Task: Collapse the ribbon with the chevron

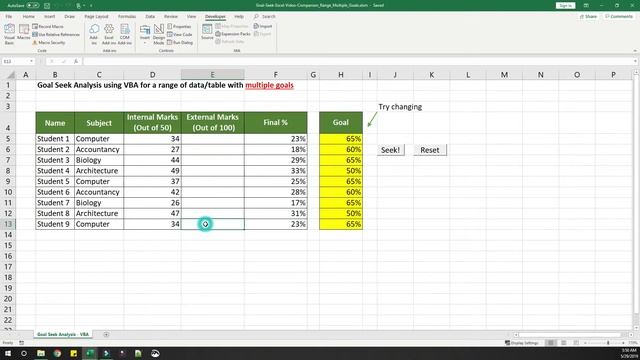Action: tap(635, 51)
